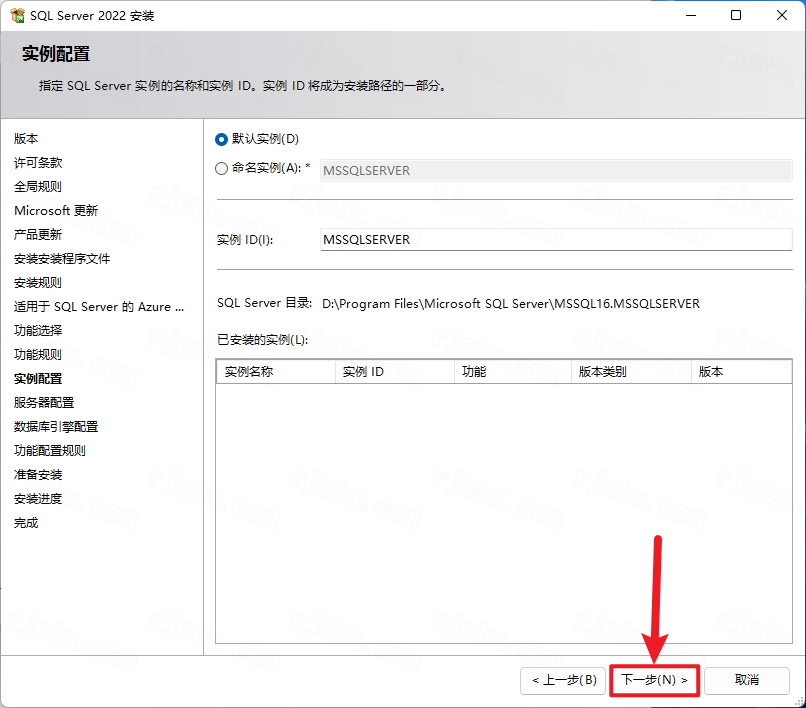Open the 版本 step in sidebar
Image resolution: width=806 pixels, height=708 pixels.
point(26,138)
